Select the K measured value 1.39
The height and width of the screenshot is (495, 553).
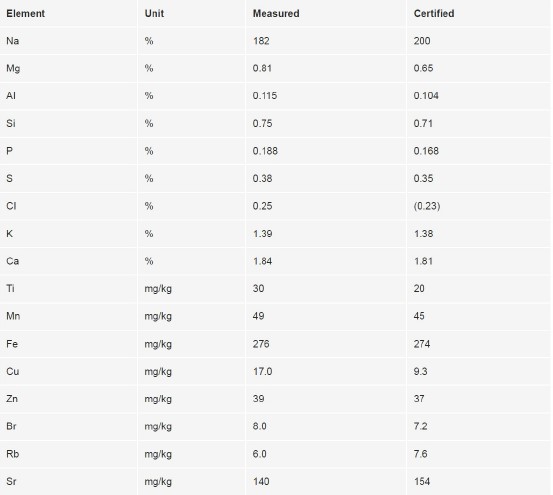262,233
